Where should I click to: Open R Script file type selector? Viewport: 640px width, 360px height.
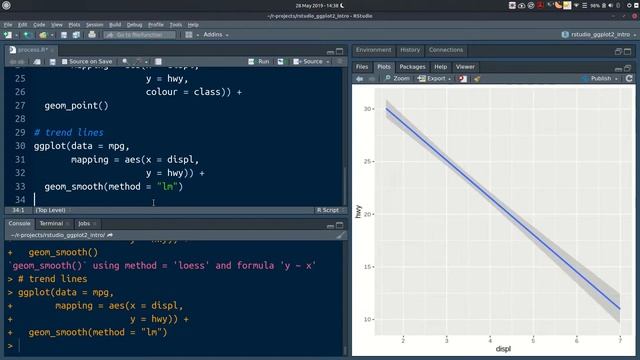(330, 210)
